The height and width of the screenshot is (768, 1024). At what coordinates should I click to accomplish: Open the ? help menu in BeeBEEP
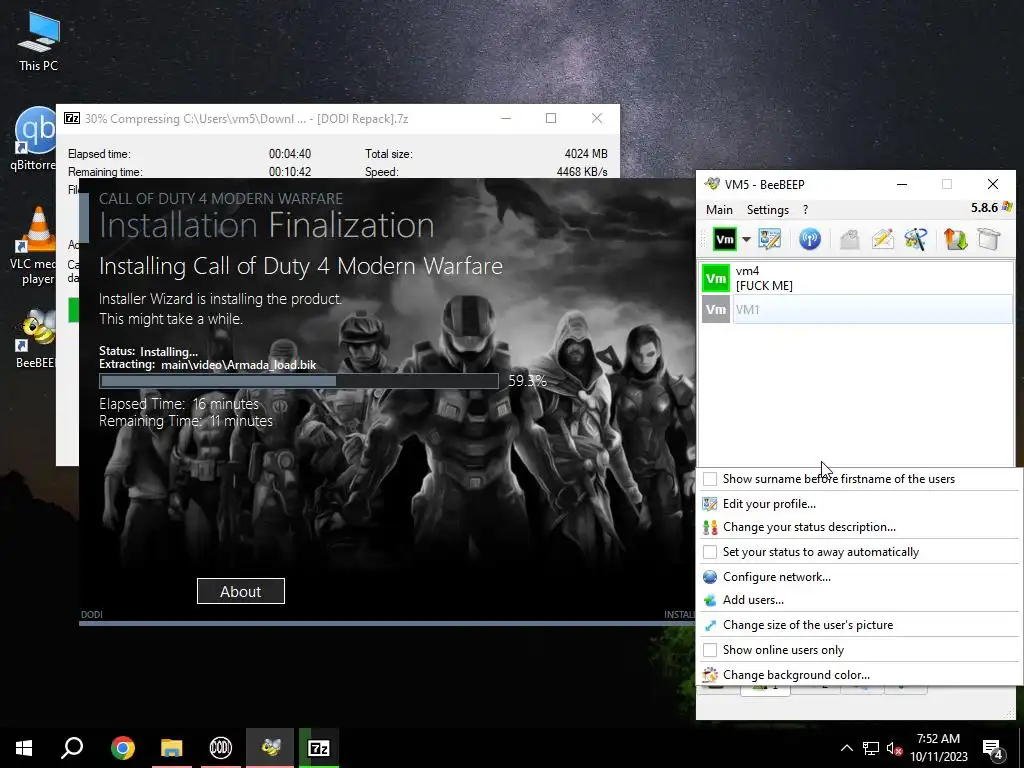[805, 210]
